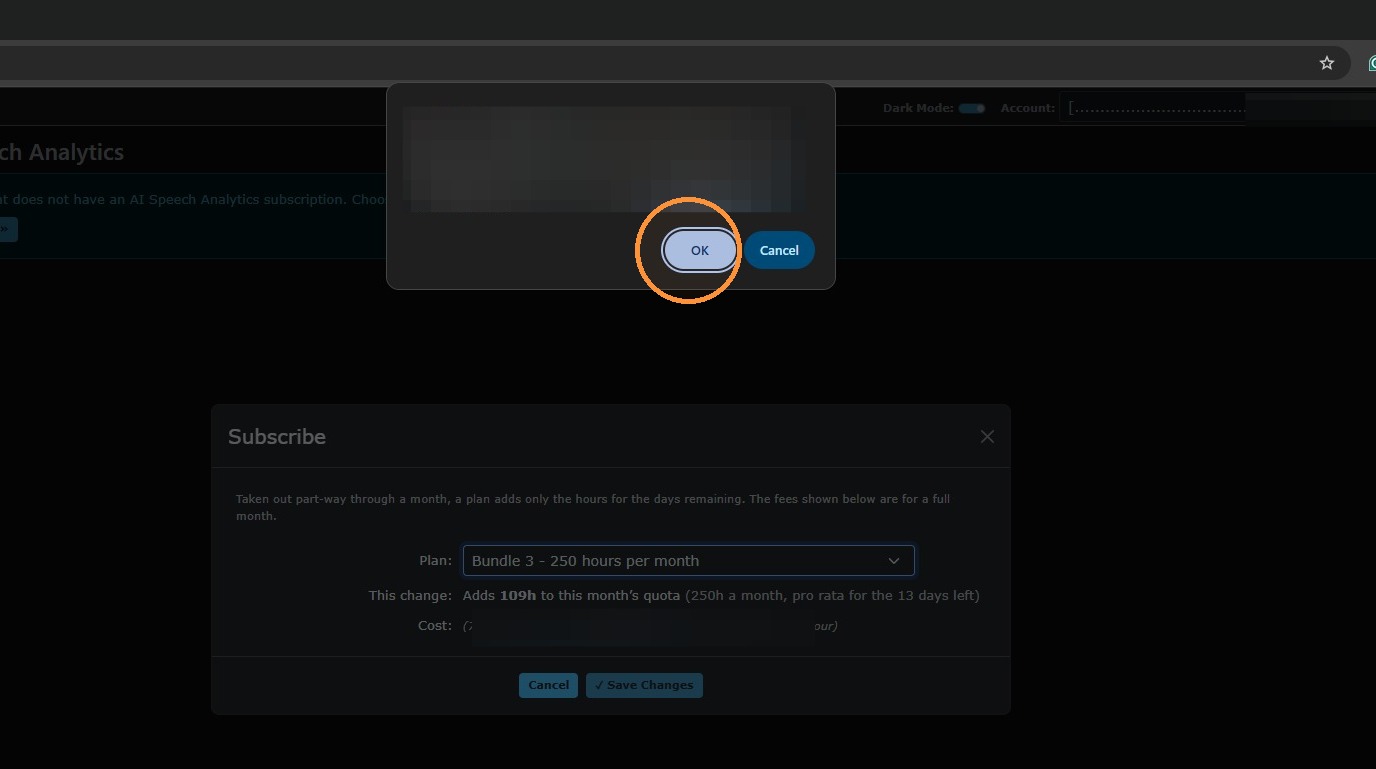Bookmark this page with the star icon
Image resolution: width=1376 pixels, height=769 pixels.
1326,63
